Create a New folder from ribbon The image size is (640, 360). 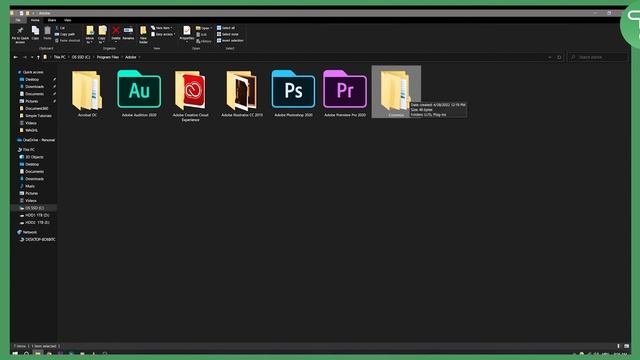tap(143, 35)
